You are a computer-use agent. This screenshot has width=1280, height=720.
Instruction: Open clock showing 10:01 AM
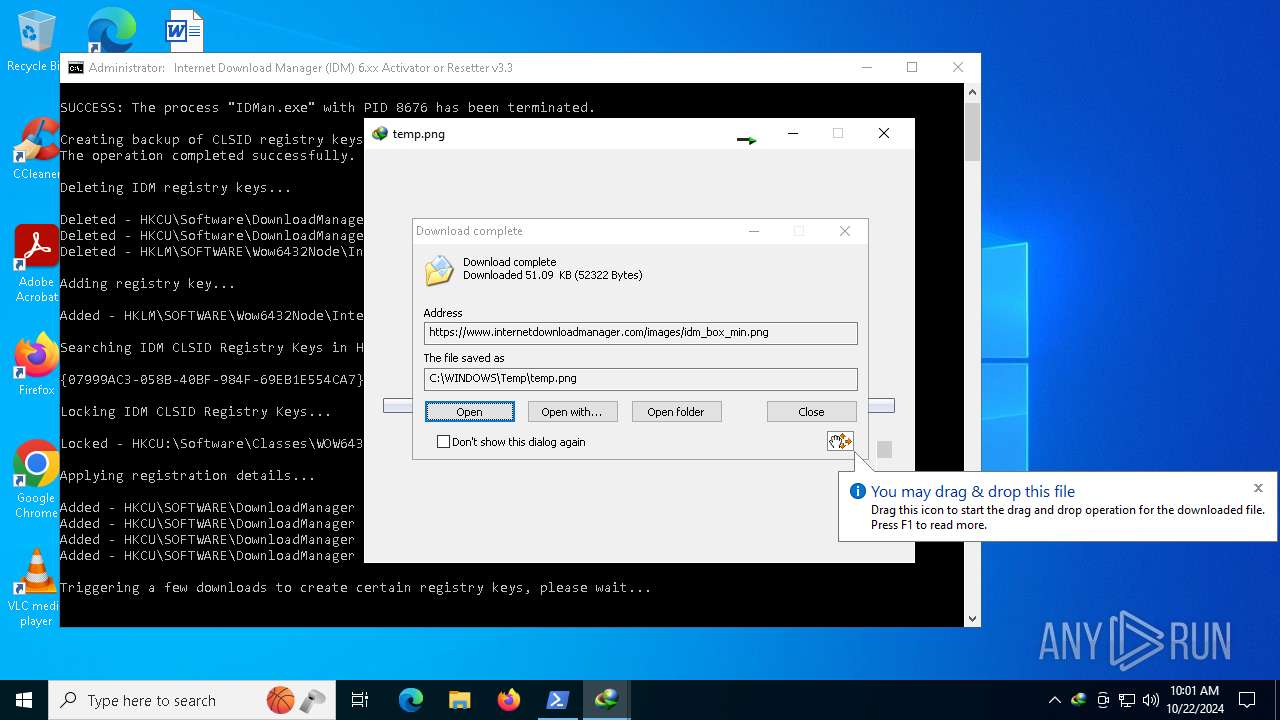1195,700
